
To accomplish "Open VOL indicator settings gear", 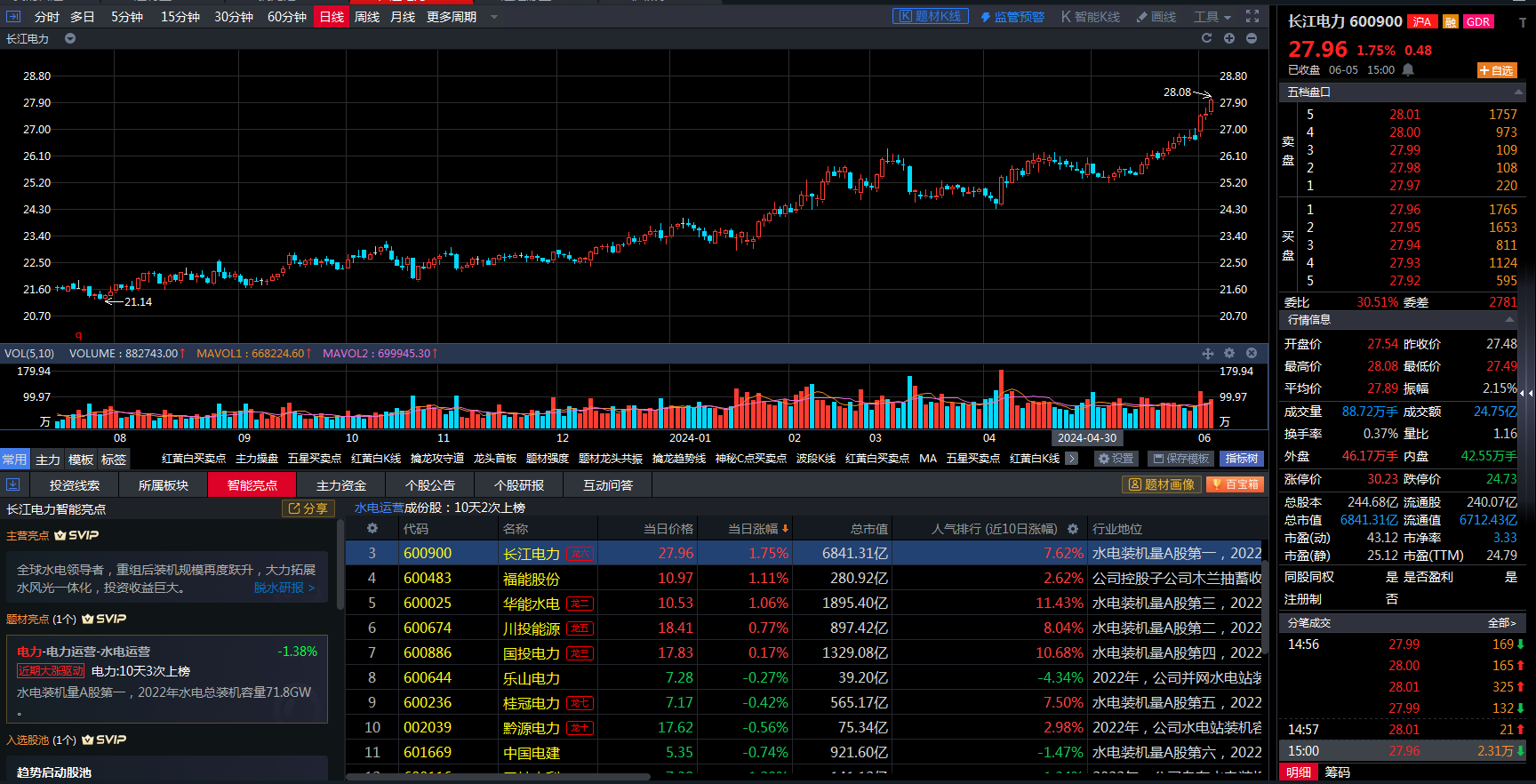I will (1229, 353).
